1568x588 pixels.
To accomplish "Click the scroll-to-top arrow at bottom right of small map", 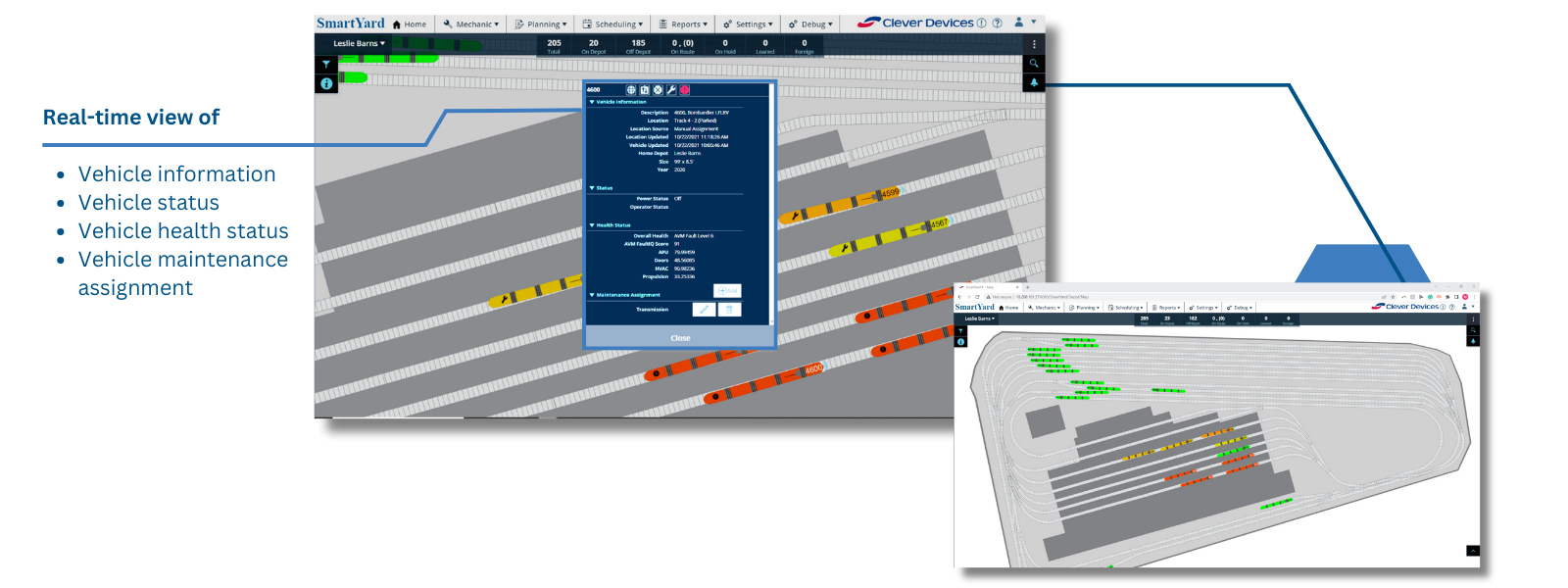I will [x=1473, y=551].
